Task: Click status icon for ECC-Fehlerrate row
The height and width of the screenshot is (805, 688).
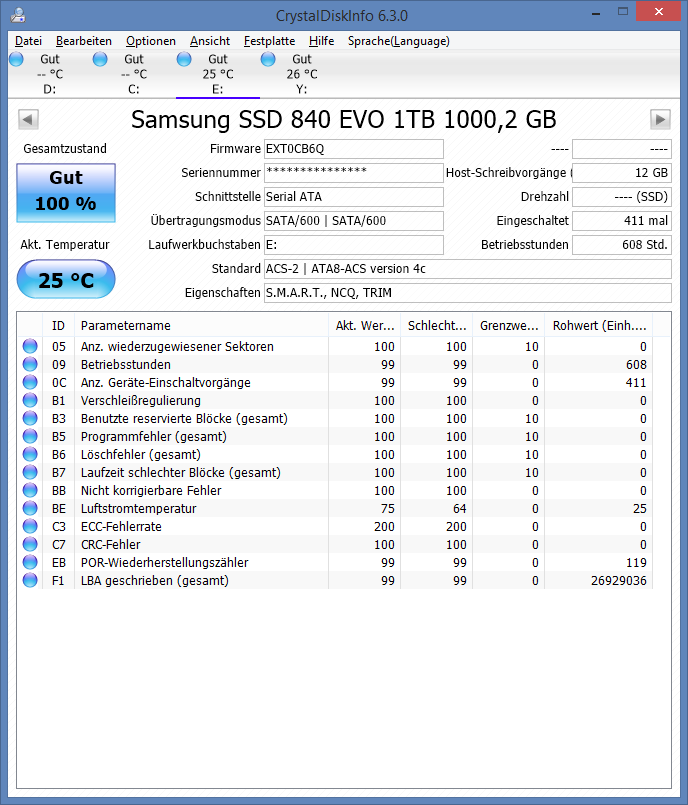Action: (30, 526)
